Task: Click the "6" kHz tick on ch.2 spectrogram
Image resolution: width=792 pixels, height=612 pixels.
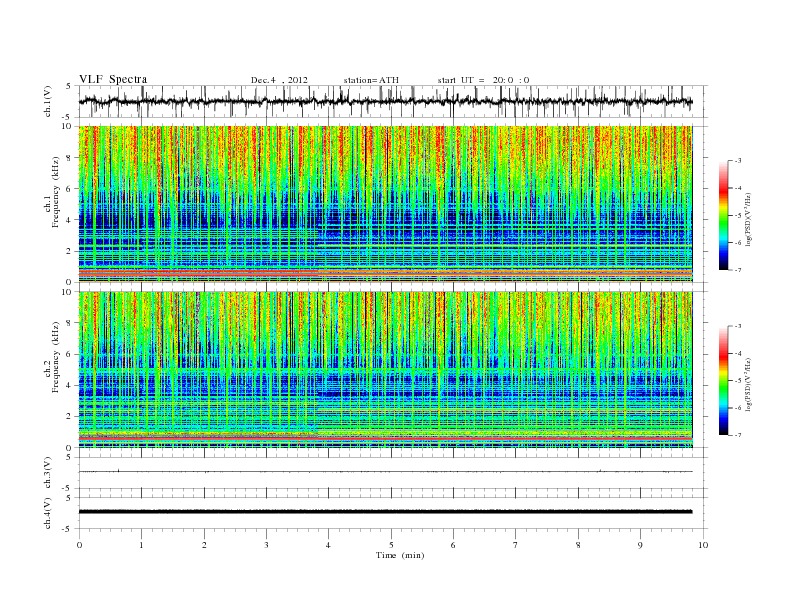Action: tap(69, 354)
